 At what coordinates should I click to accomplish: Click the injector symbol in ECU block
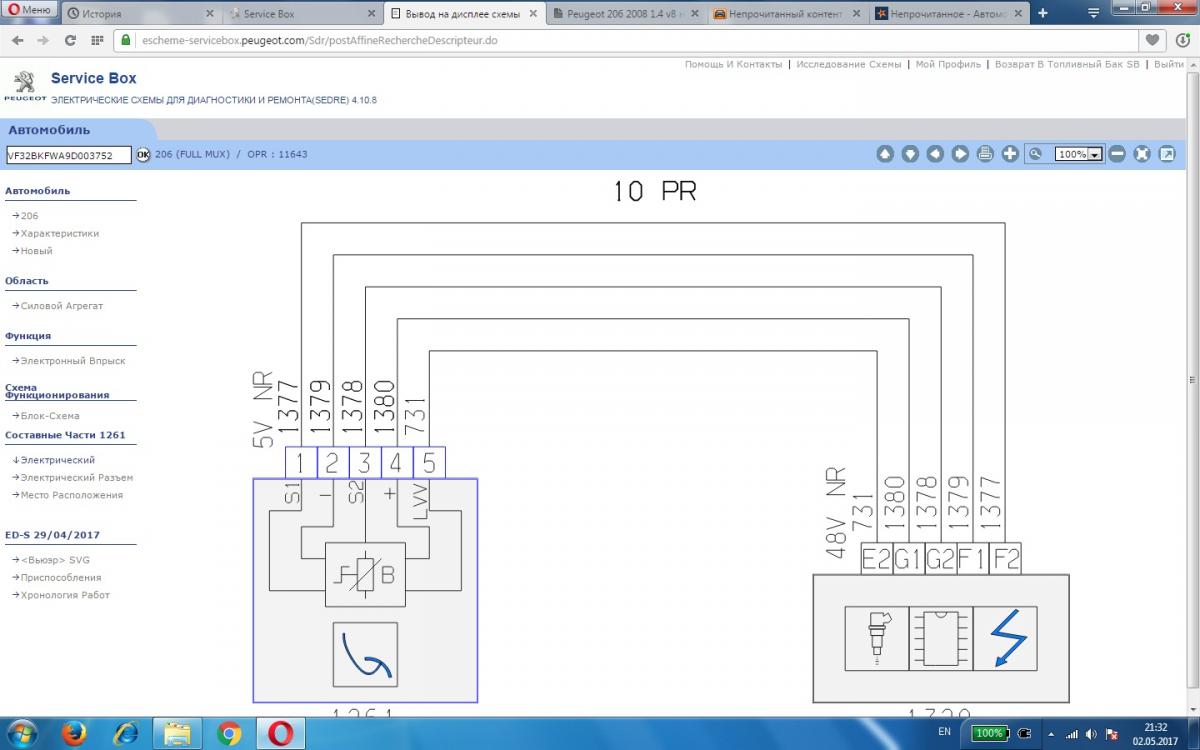(876, 638)
